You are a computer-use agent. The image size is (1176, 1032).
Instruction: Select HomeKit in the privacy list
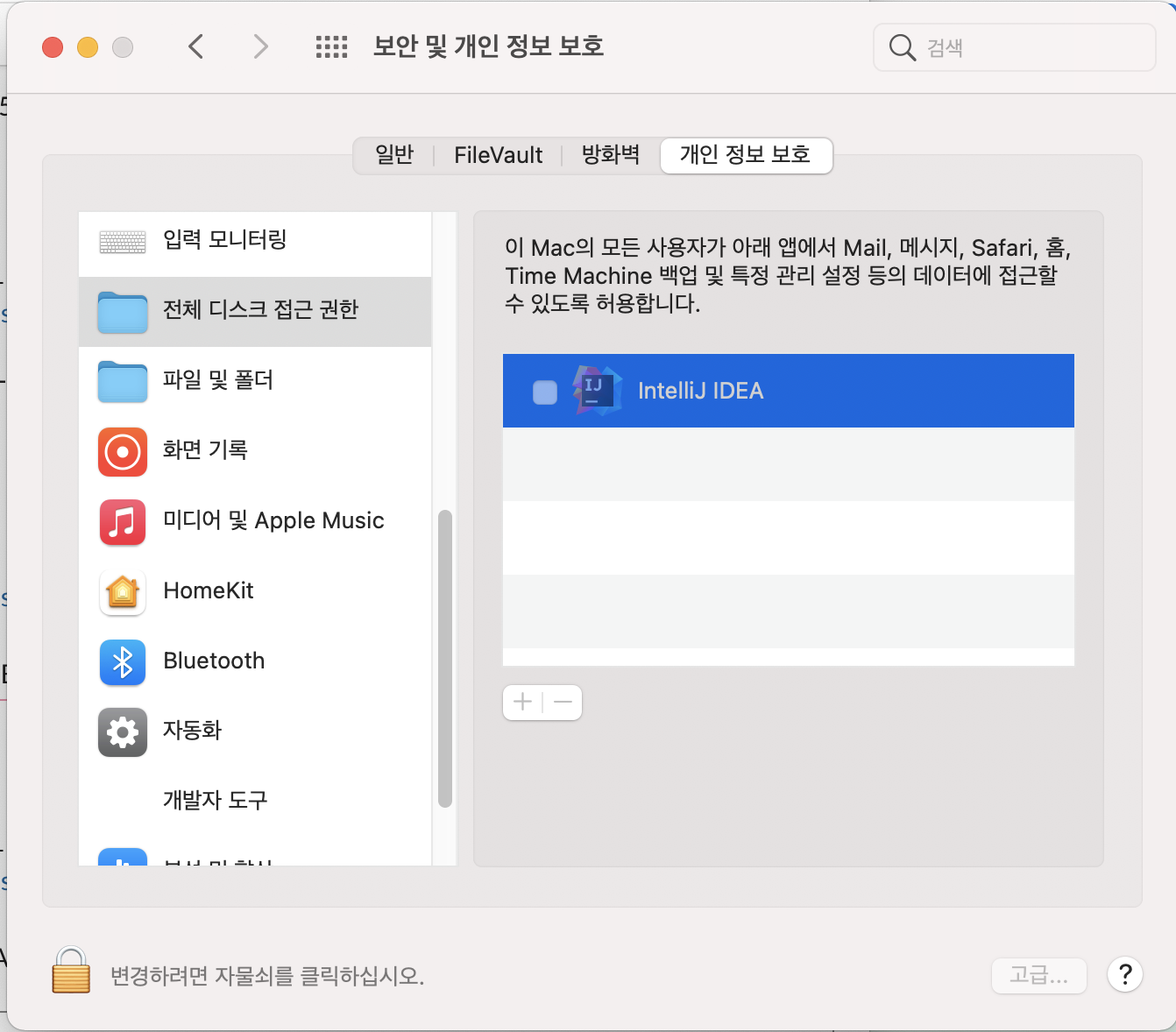click(x=255, y=592)
